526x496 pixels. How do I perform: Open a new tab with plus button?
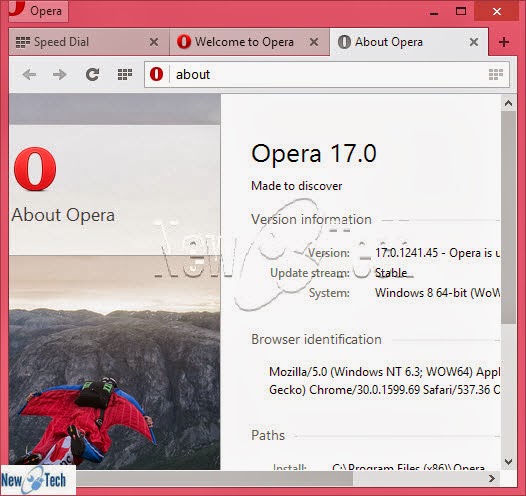(x=504, y=42)
